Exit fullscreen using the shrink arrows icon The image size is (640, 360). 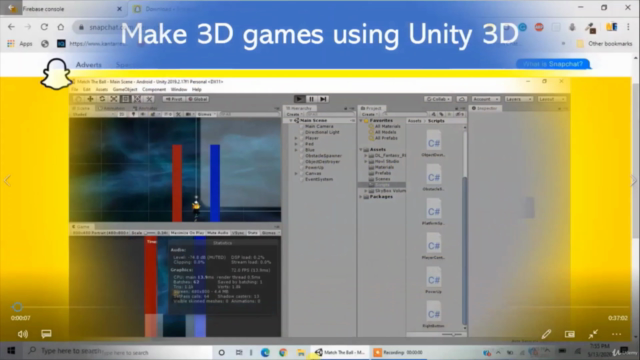pos(593,334)
